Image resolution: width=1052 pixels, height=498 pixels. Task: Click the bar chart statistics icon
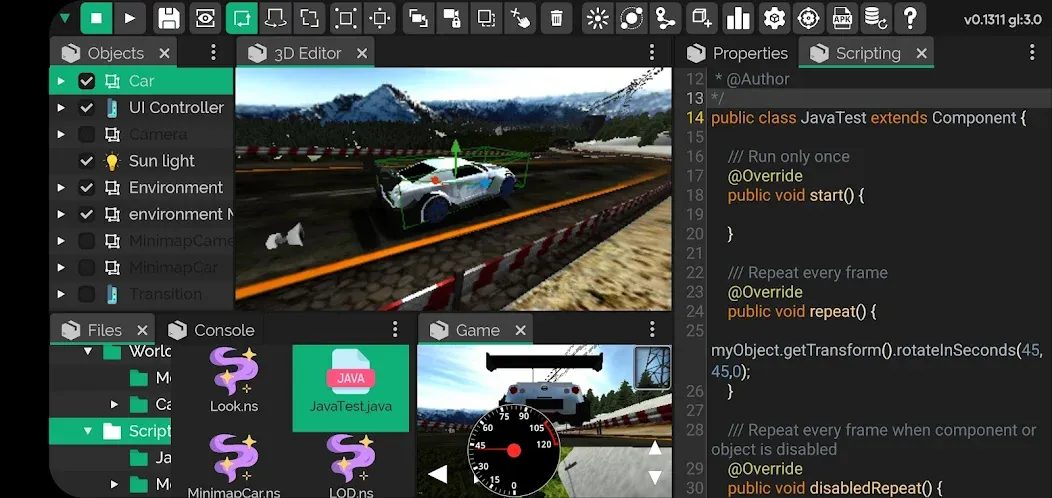(738, 18)
